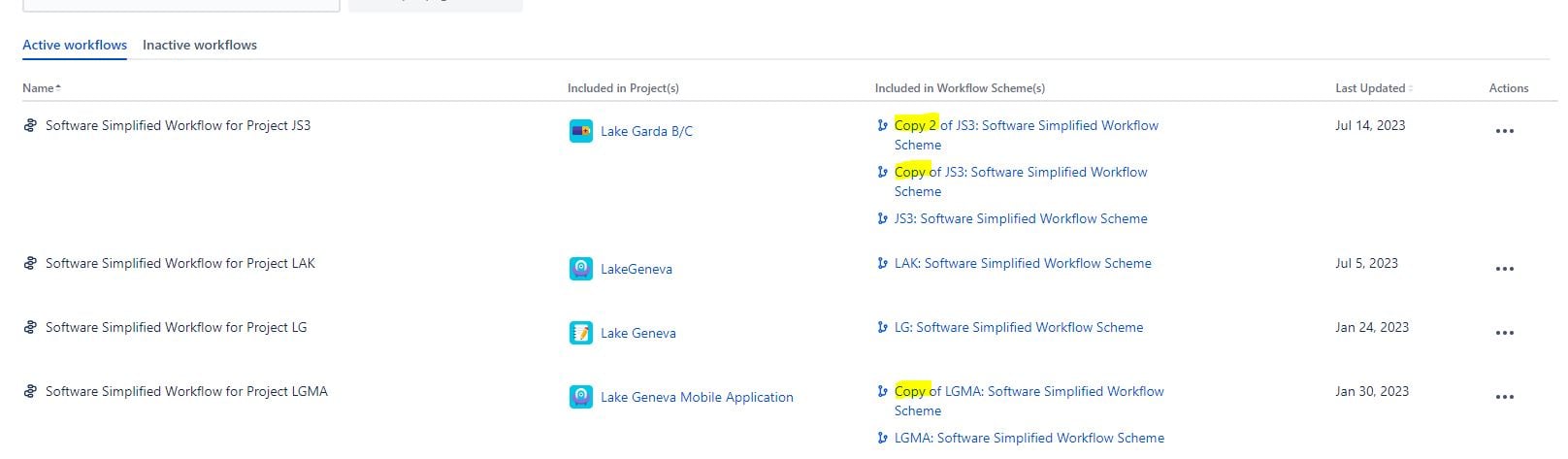Screen dimensions: 1568x459
Task: Open Copy 2 of JS3 workflow scheme
Action: (1027, 135)
